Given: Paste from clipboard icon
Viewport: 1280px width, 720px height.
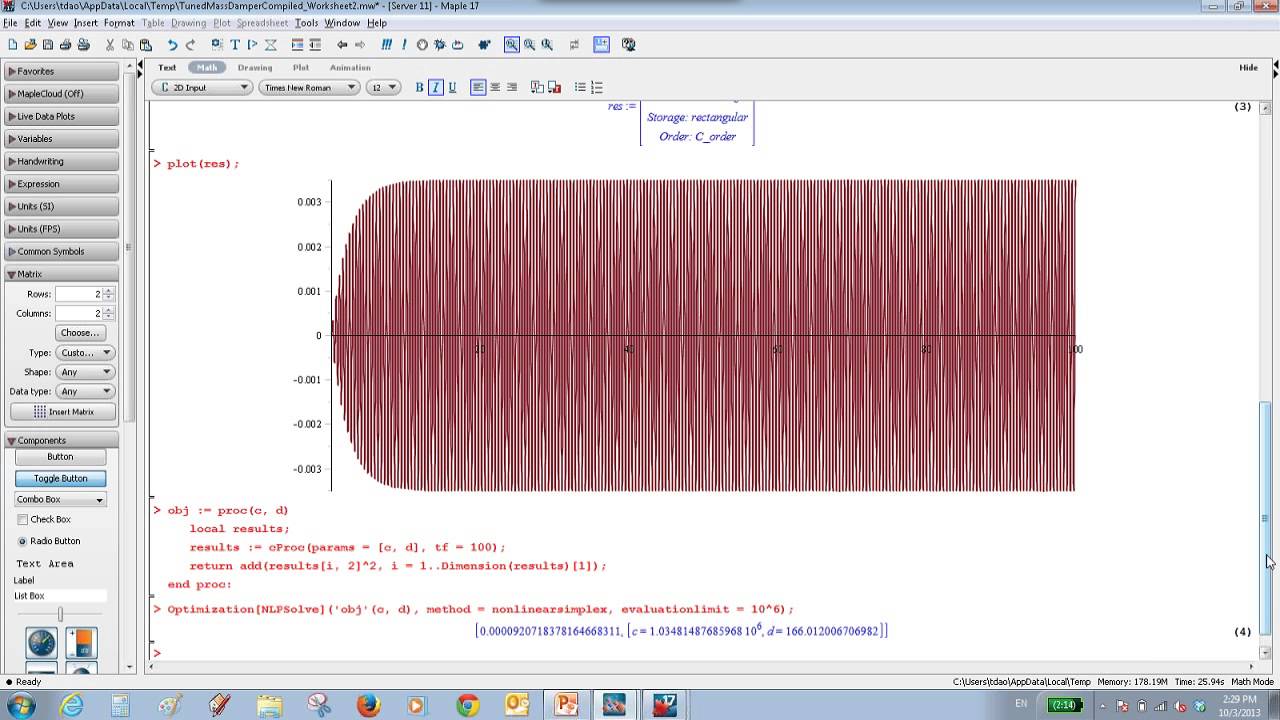Looking at the screenshot, I should coord(146,44).
